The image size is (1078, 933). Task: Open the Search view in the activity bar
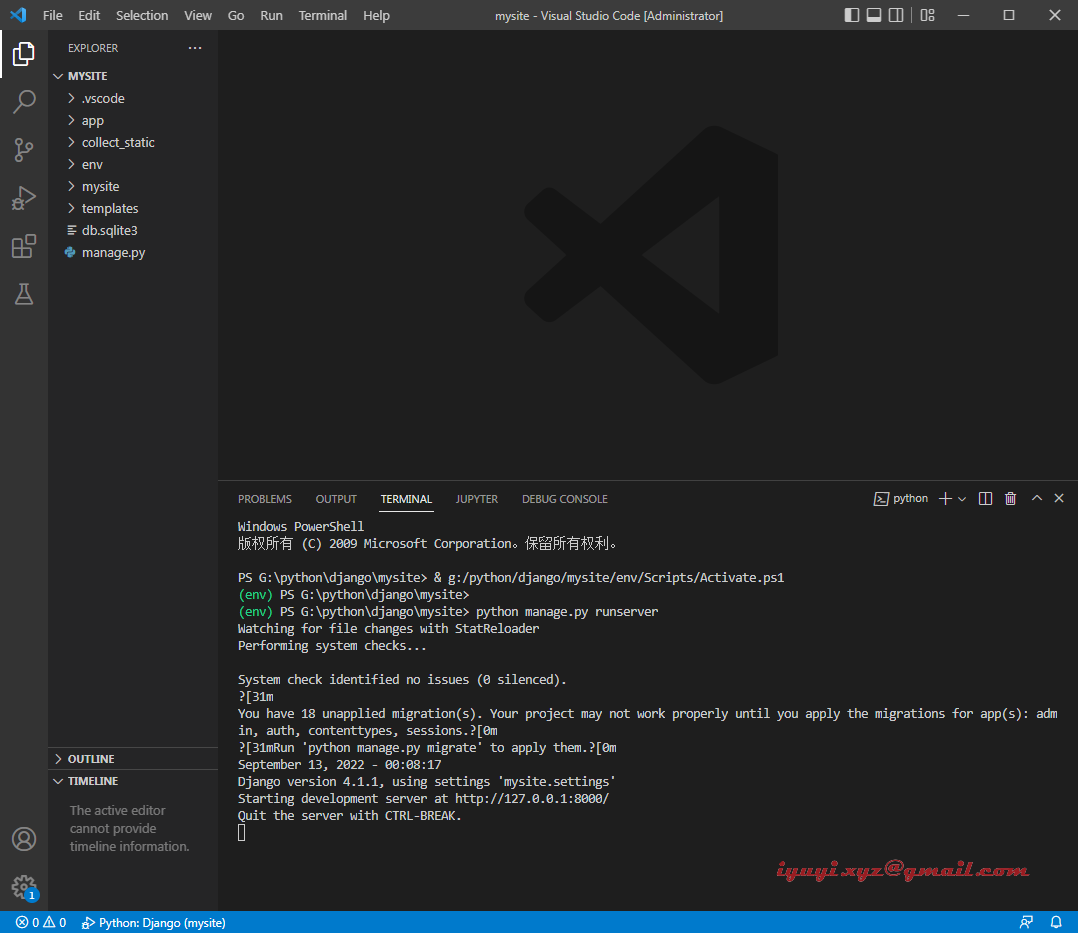pos(24,101)
